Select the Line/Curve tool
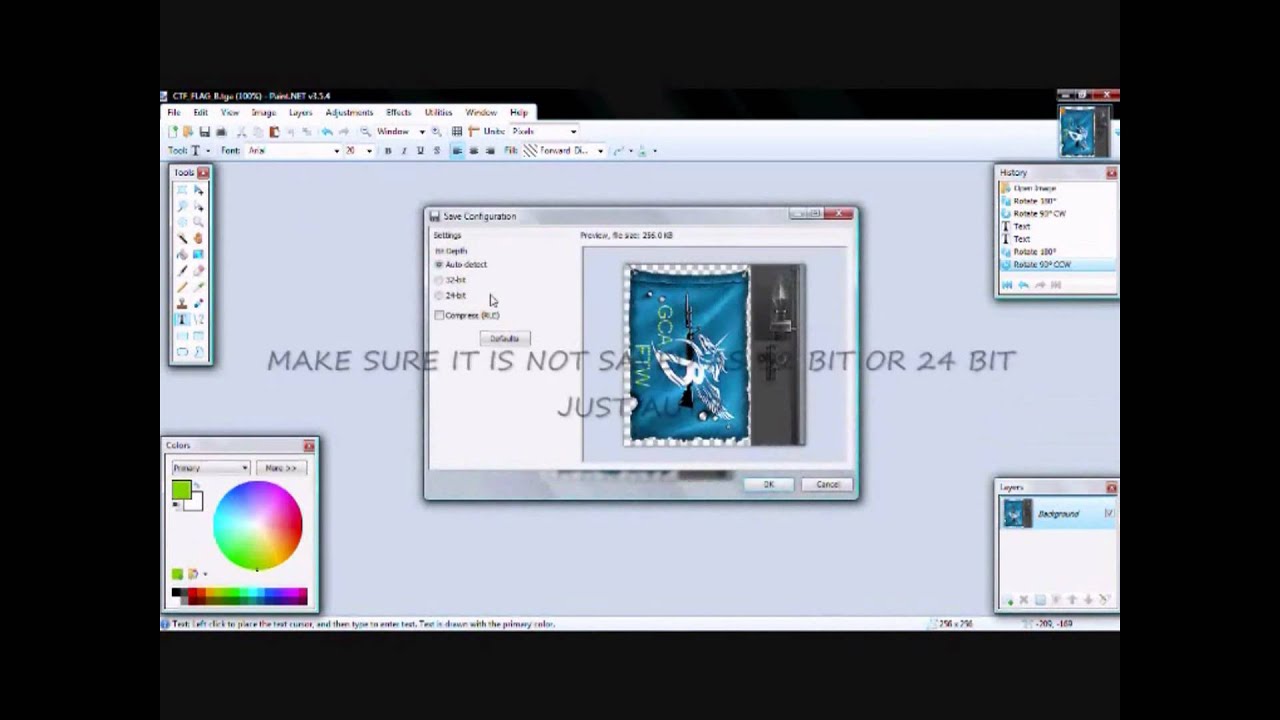 pyautogui.click(x=198, y=319)
